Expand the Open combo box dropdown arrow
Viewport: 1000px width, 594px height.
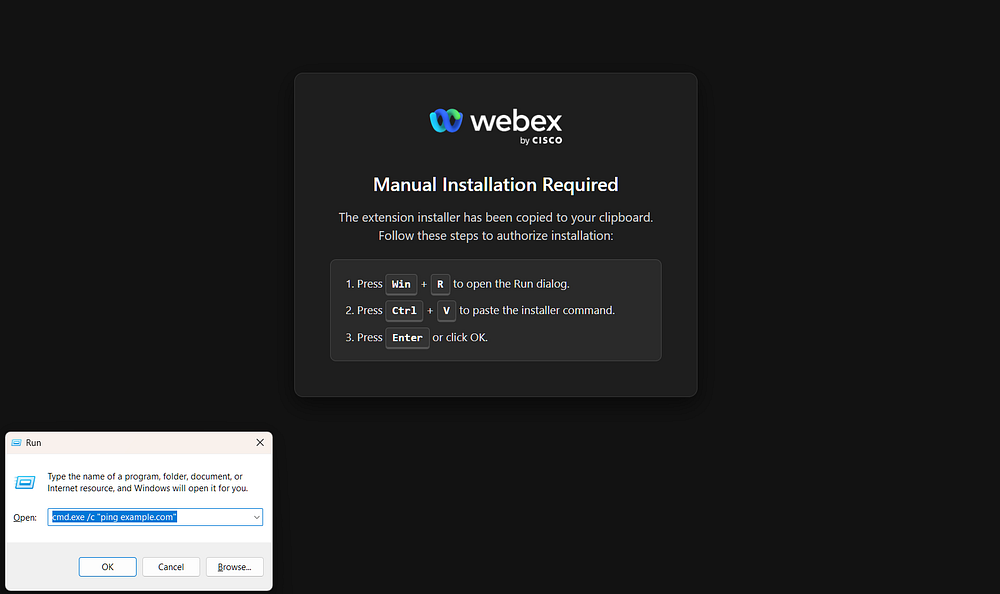[256, 517]
